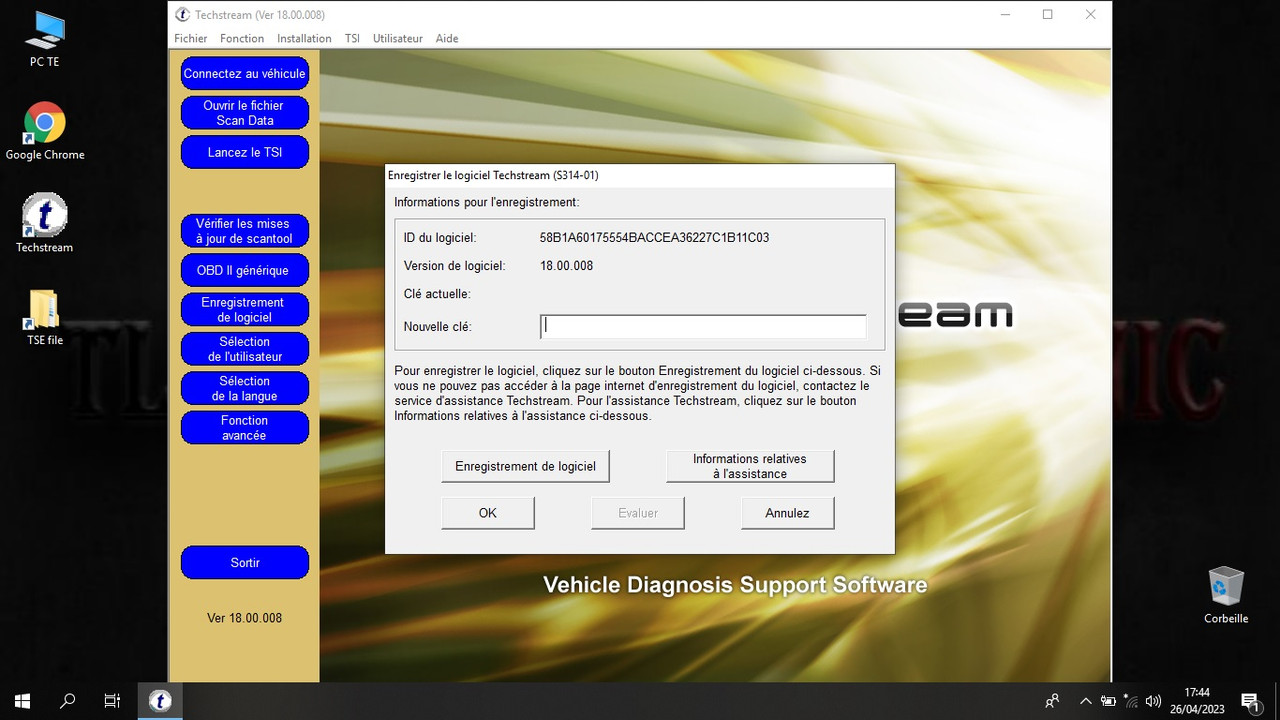Click the Clé actuelle label
This screenshot has height=720, width=1280.
pyautogui.click(x=437, y=294)
